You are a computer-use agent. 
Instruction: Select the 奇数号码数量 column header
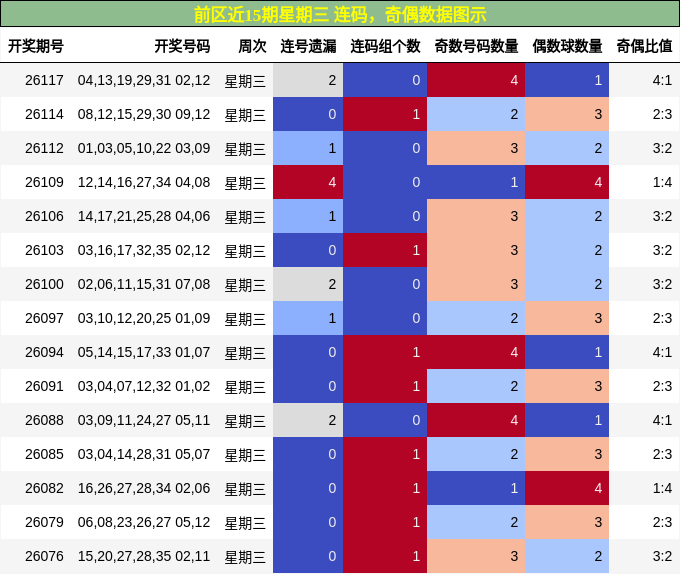click(476, 46)
